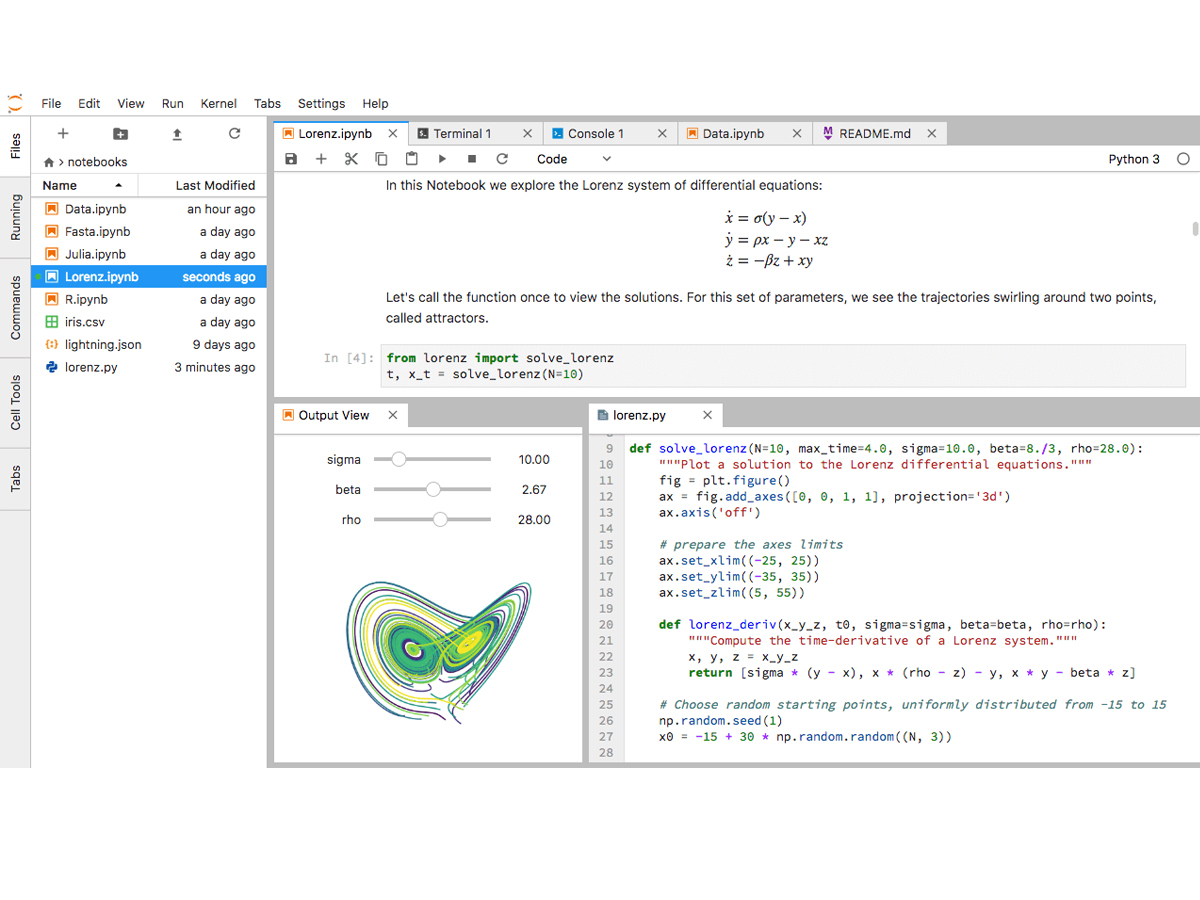Click the Python 3 kernel name
Viewport: 1200px width, 900px height.
(x=1134, y=159)
